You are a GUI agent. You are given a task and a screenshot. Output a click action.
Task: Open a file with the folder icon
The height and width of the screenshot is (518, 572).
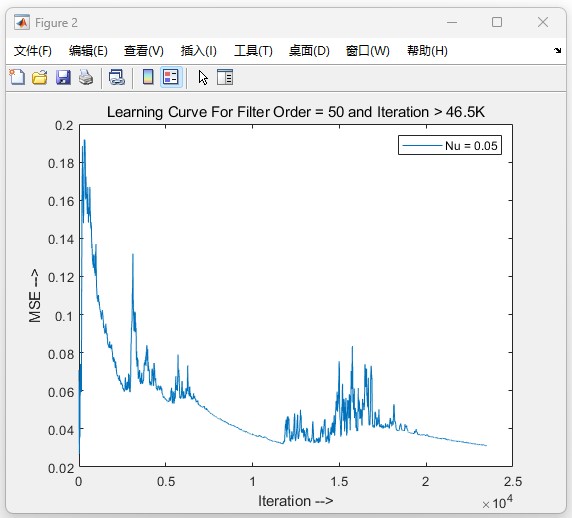pyautogui.click(x=39, y=77)
